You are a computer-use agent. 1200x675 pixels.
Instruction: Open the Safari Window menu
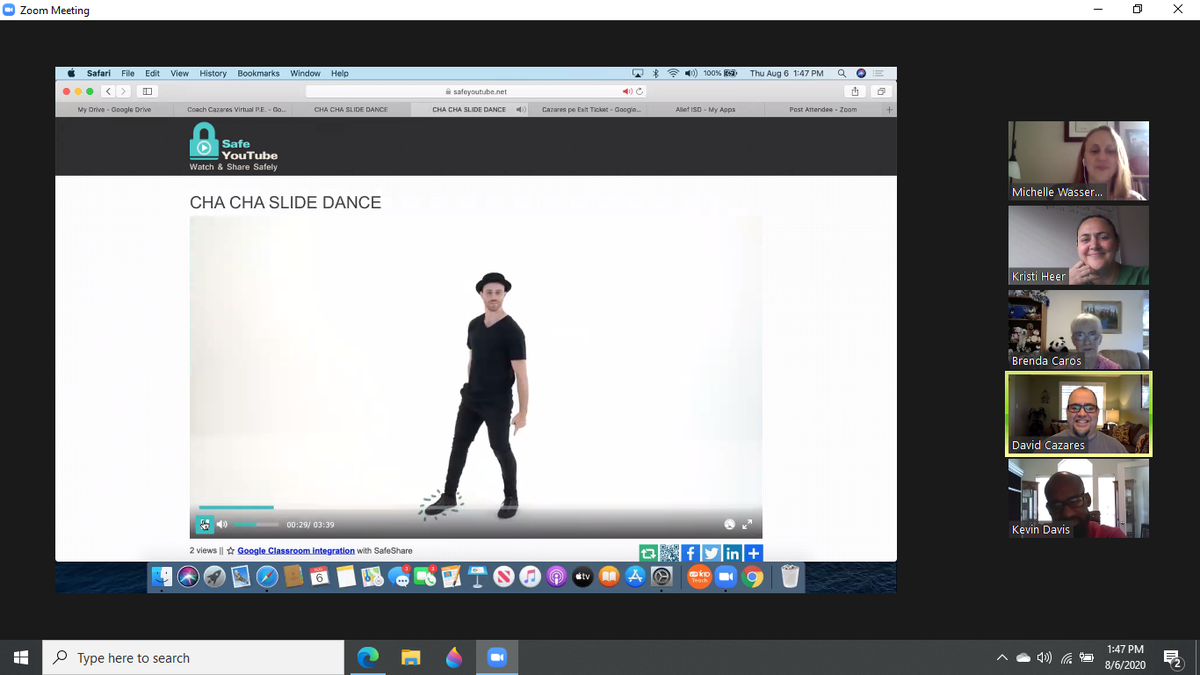(x=305, y=73)
